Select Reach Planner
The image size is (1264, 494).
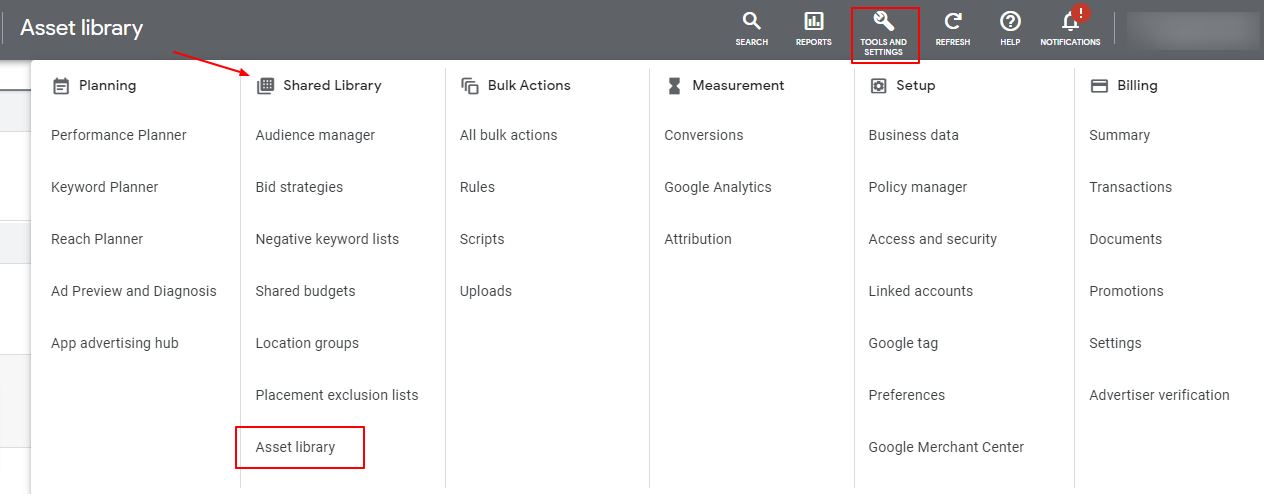97,239
